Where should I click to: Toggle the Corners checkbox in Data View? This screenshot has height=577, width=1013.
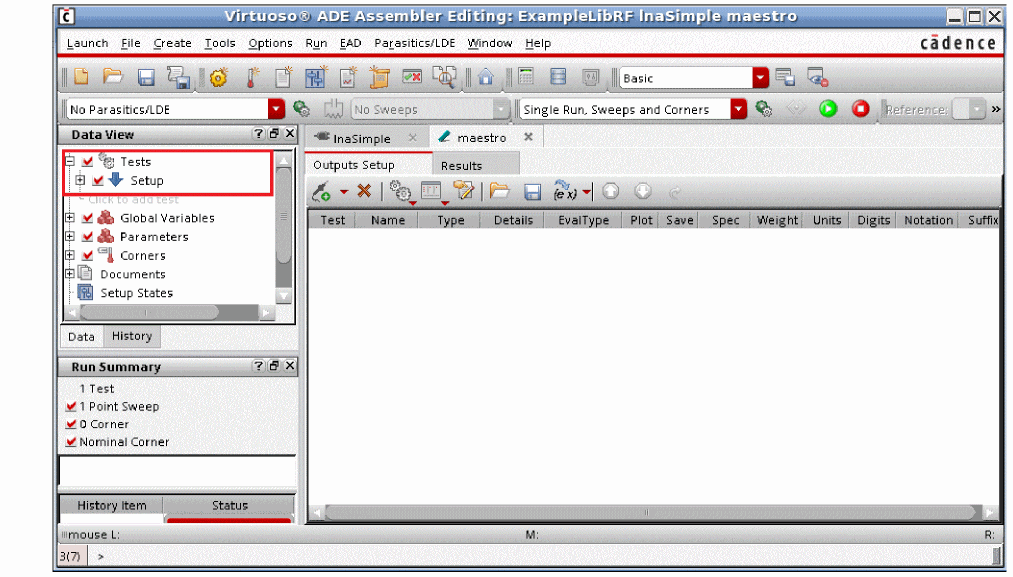coord(88,255)
